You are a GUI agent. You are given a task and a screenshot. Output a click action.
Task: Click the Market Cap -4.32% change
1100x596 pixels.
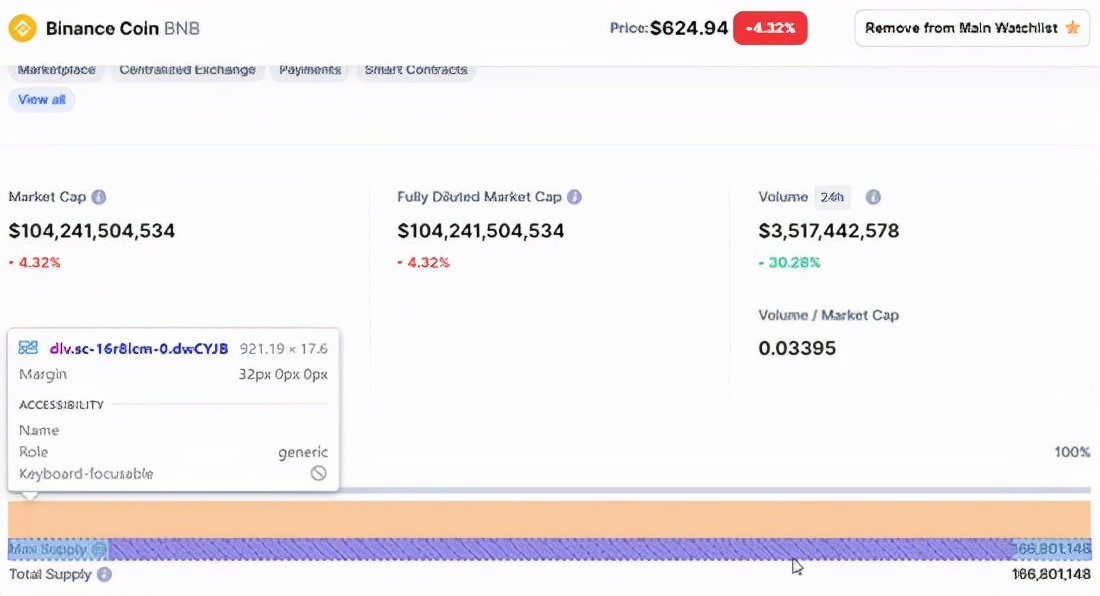tap(34, 262)
